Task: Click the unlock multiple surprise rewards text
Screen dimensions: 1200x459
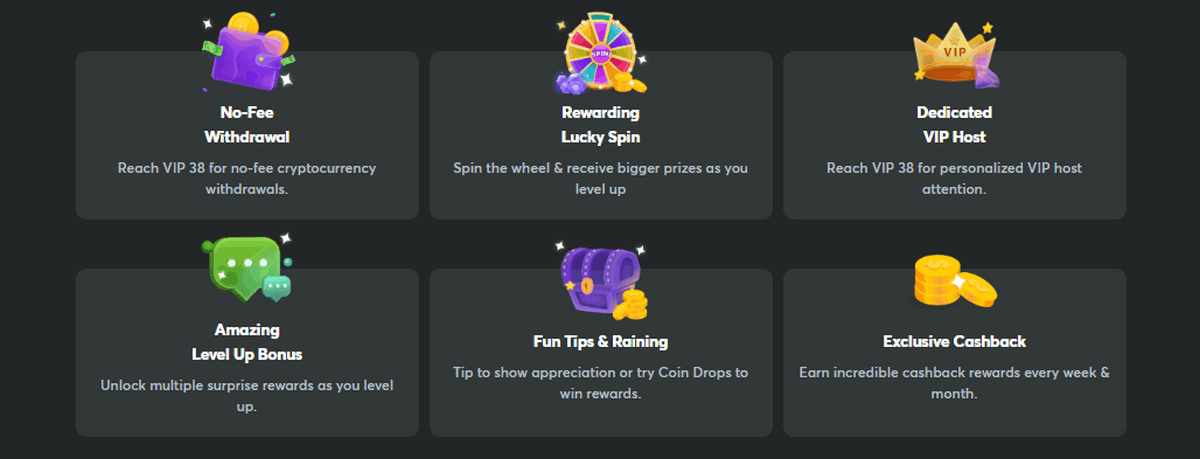Action: click(247, 395)
